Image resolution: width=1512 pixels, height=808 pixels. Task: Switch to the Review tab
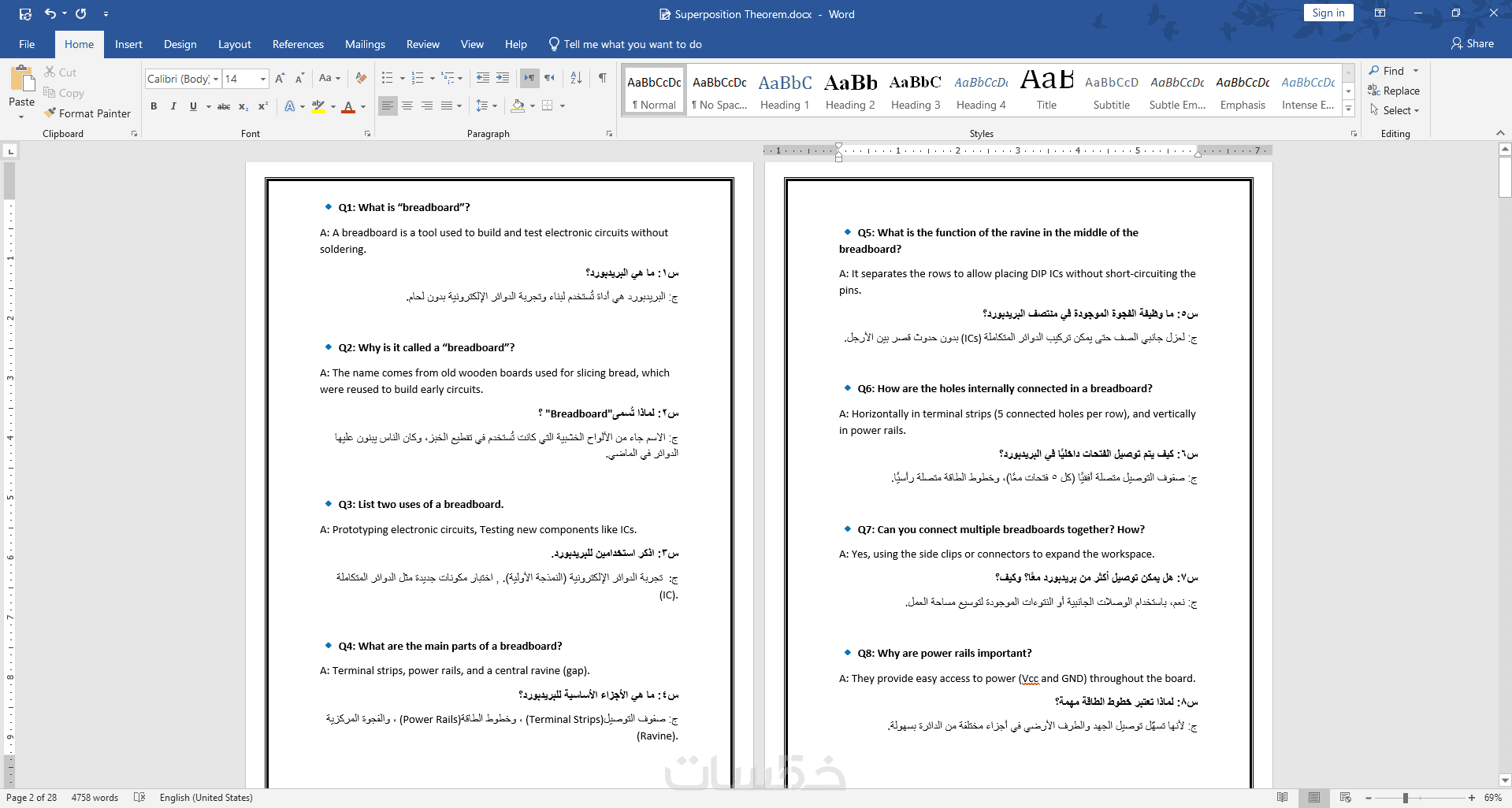[423, 44]
